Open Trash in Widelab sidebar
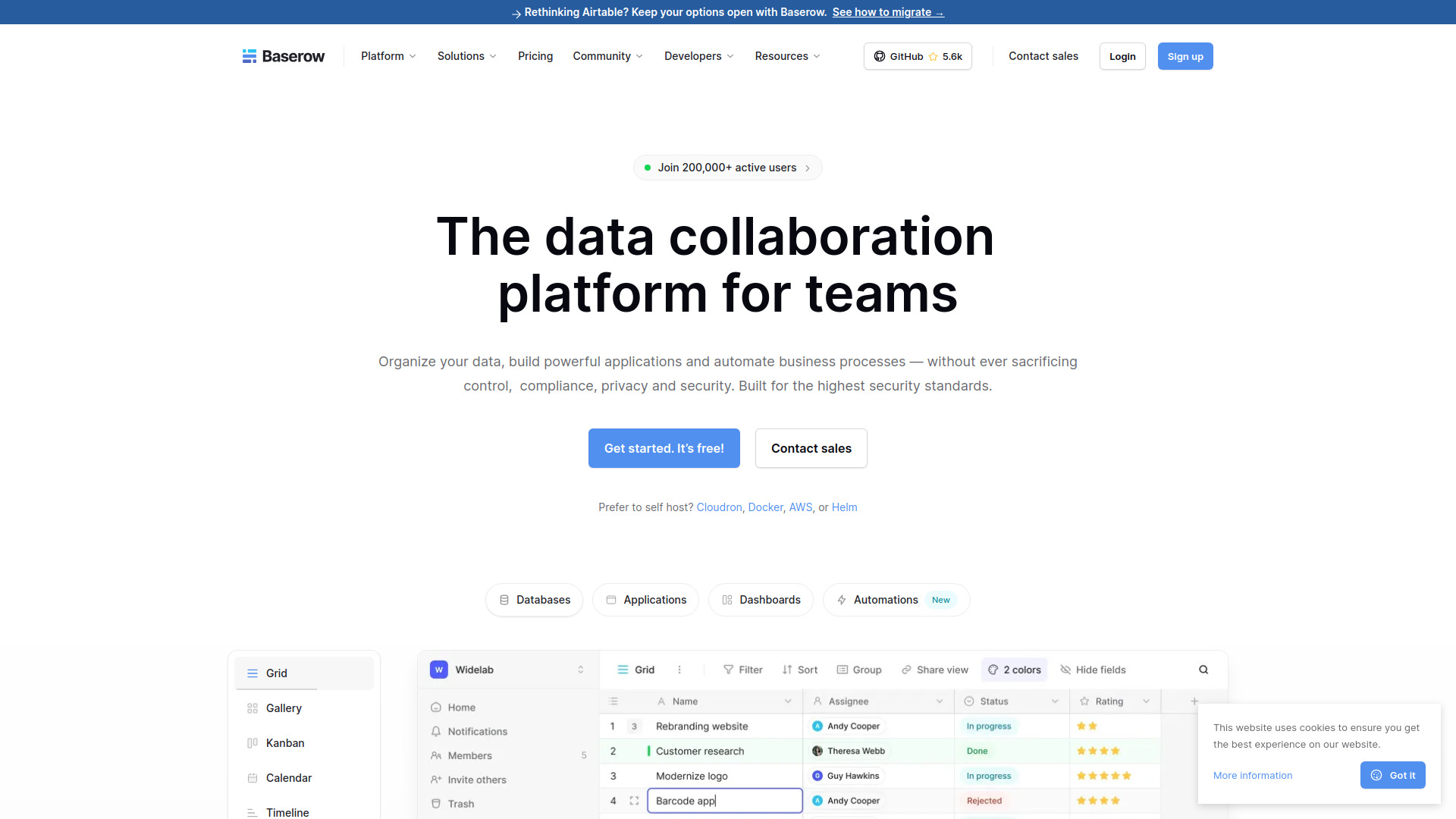Image resolution: width=1456 pixels, height=819 pixels. coord(453,804)
